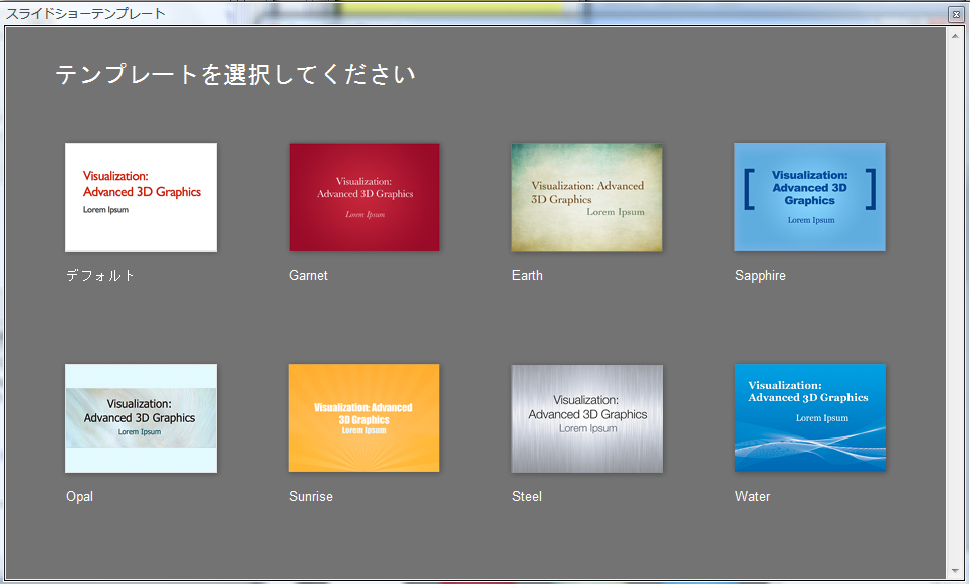
Task: Pick the Earth textured template thumbnail
Action: point(587,197)
